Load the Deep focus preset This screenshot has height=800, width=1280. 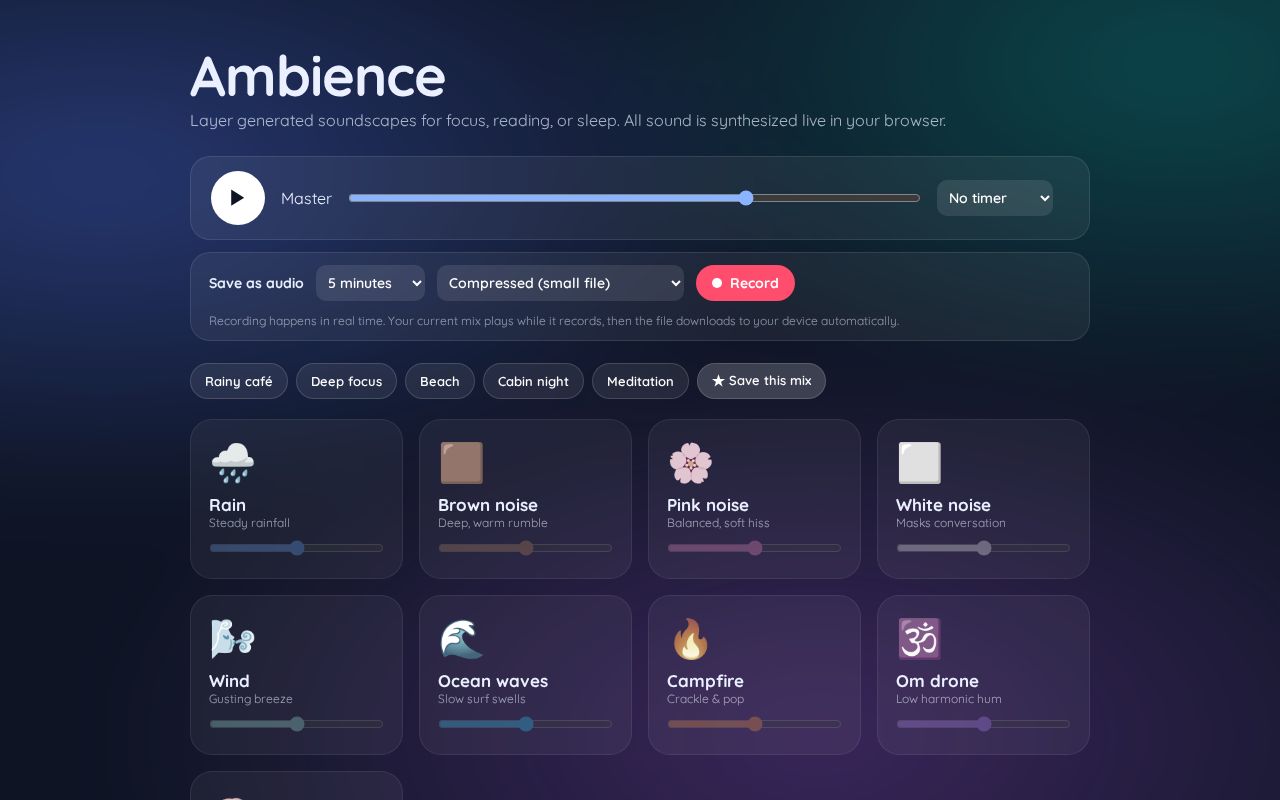(346, 381)
